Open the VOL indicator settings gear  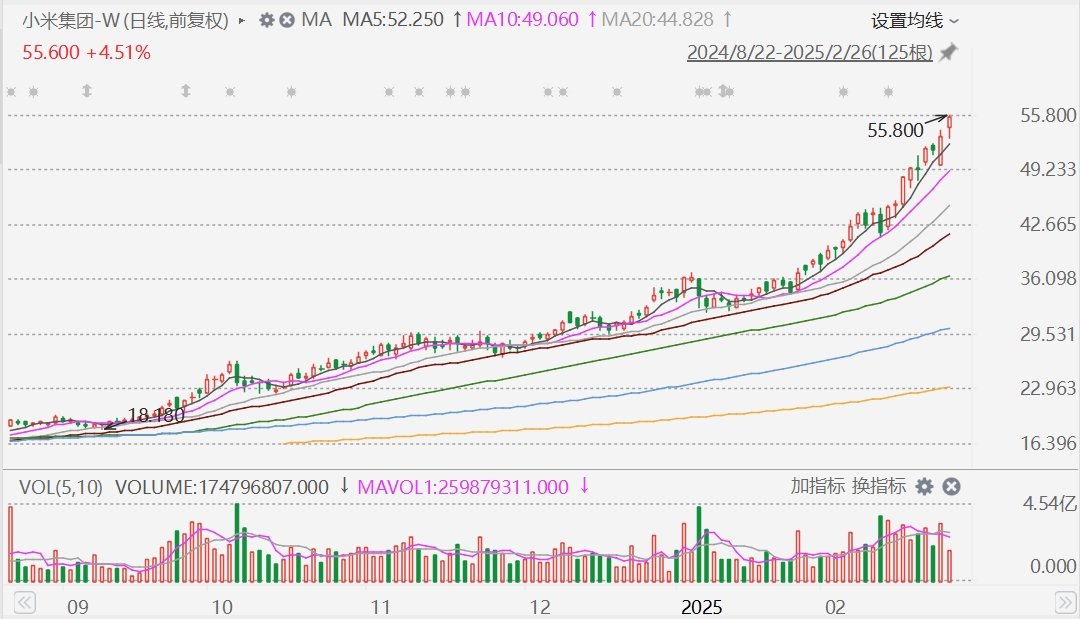coord(925,487)
